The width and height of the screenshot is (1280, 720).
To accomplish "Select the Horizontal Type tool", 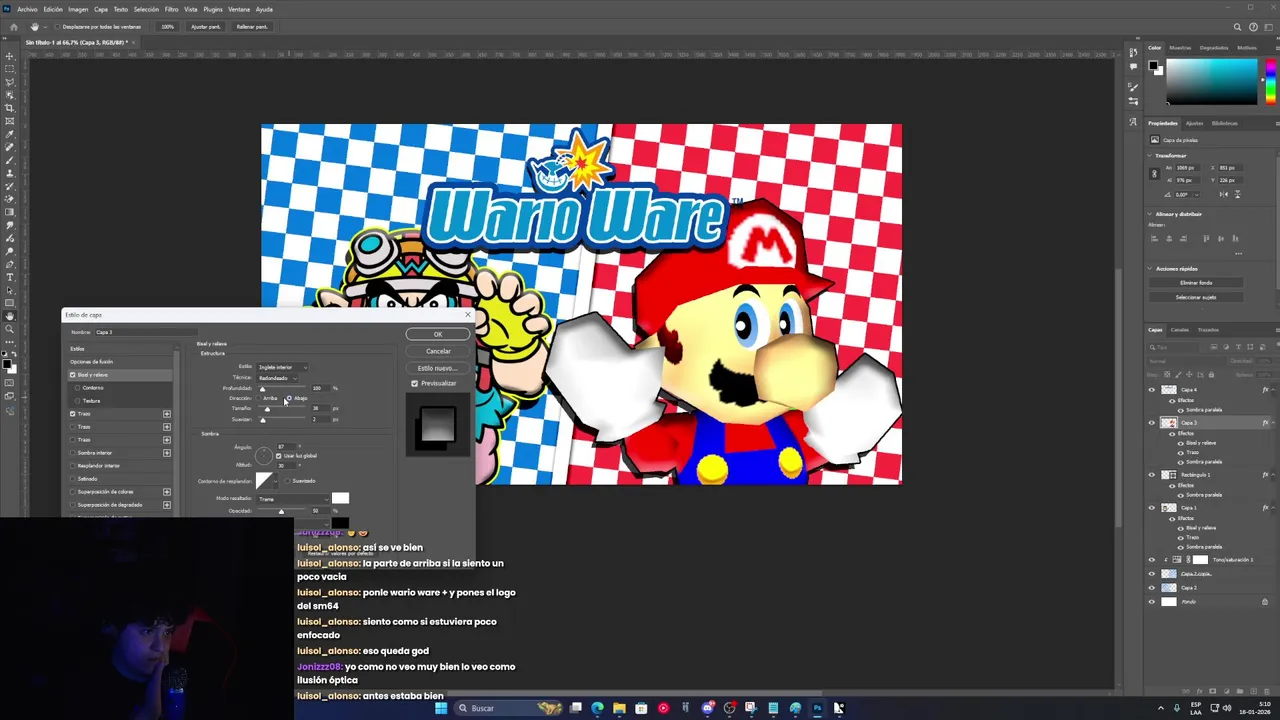I will (10, 277).
